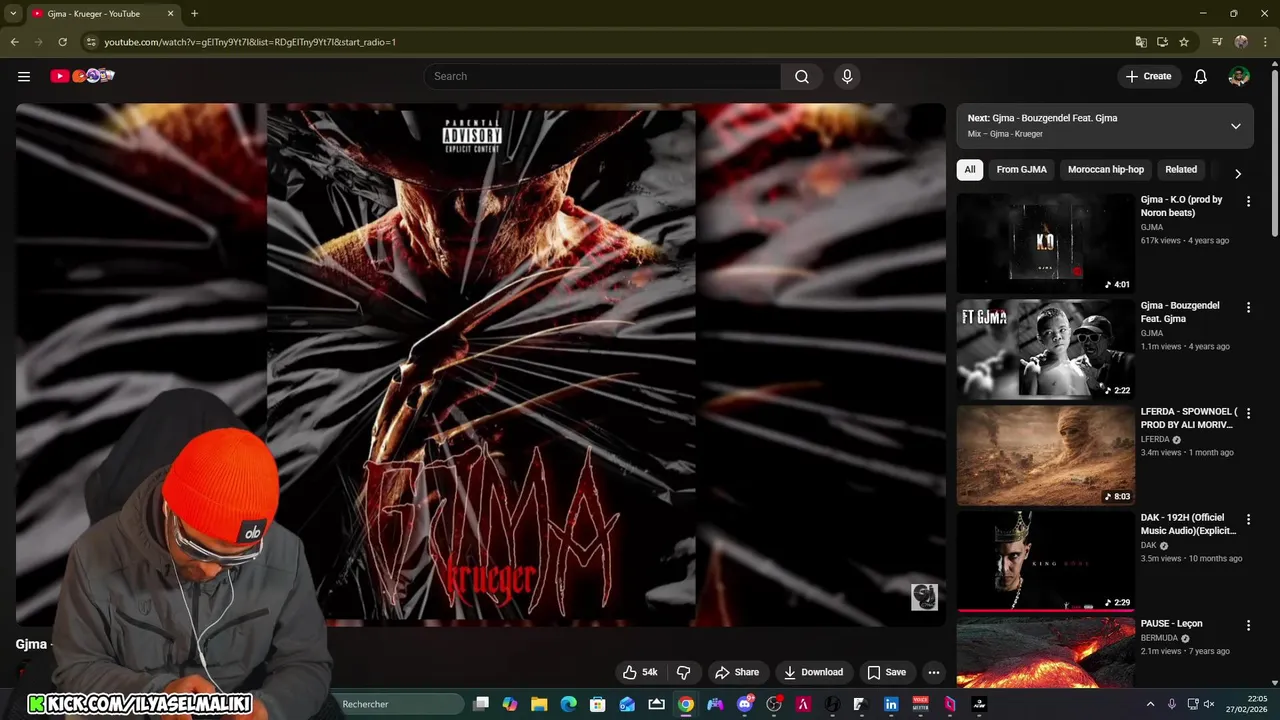Like the video with 54k likes

click(640, 672)
